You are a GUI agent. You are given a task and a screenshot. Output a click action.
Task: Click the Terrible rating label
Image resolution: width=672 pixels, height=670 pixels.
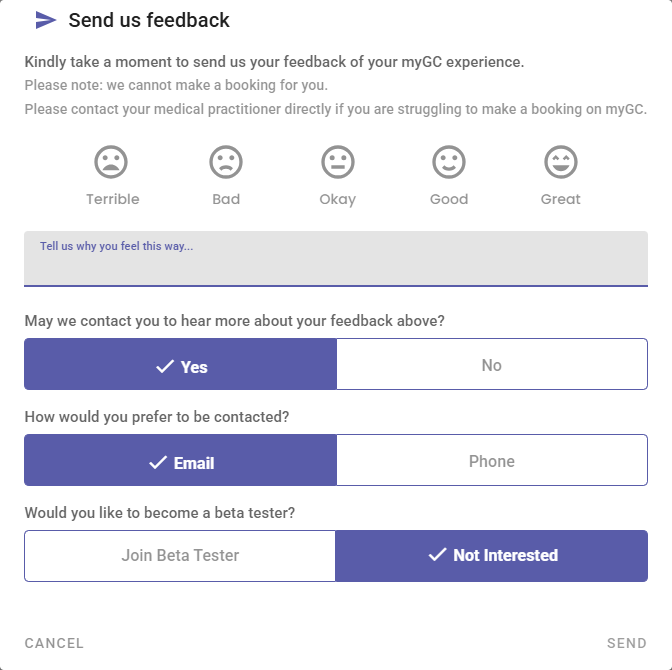pyautogui.click(x=112, y=199)
